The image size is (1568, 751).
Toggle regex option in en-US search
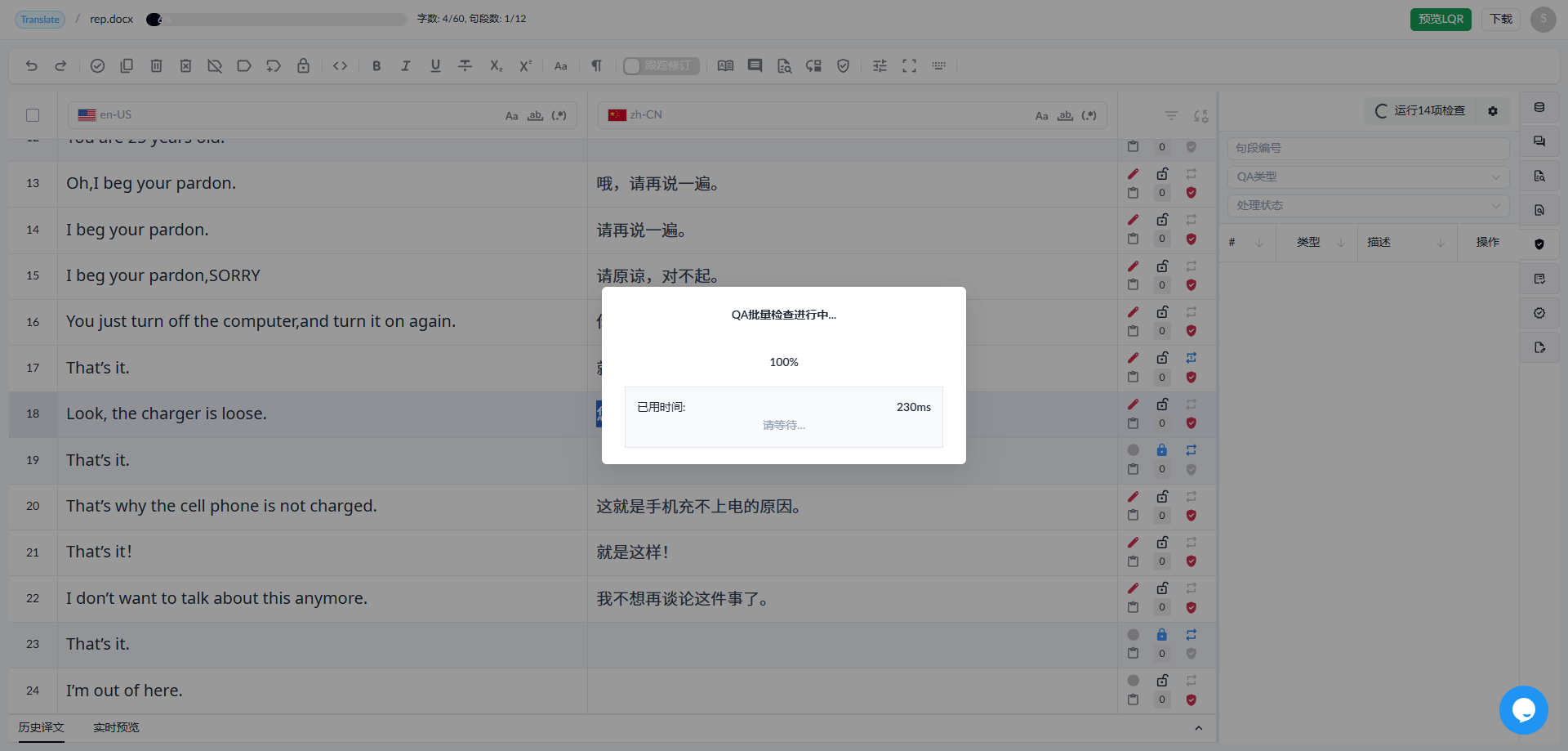click(x=559, y=116)
